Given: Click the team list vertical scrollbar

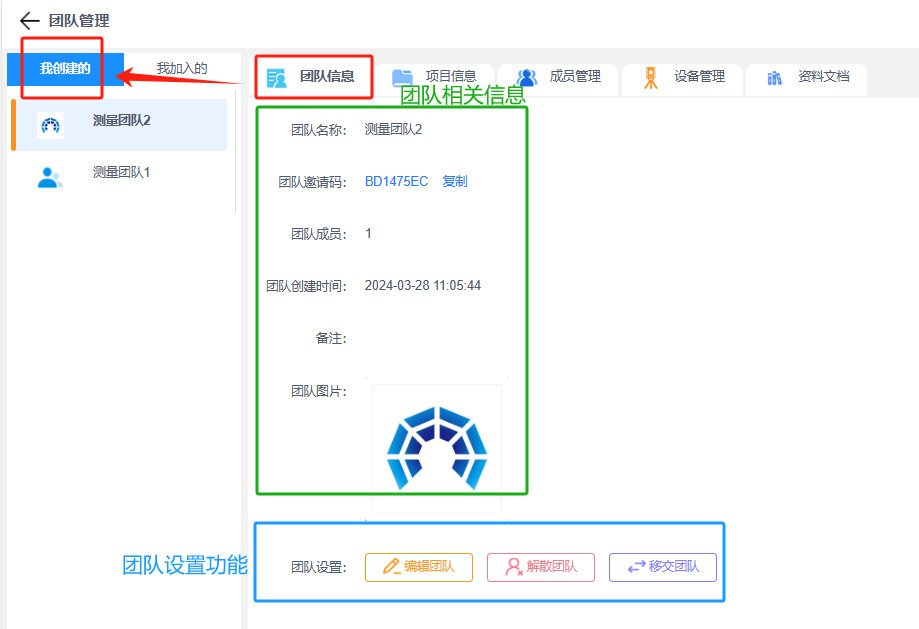Looking at the screenshot, I should [236, 150].
